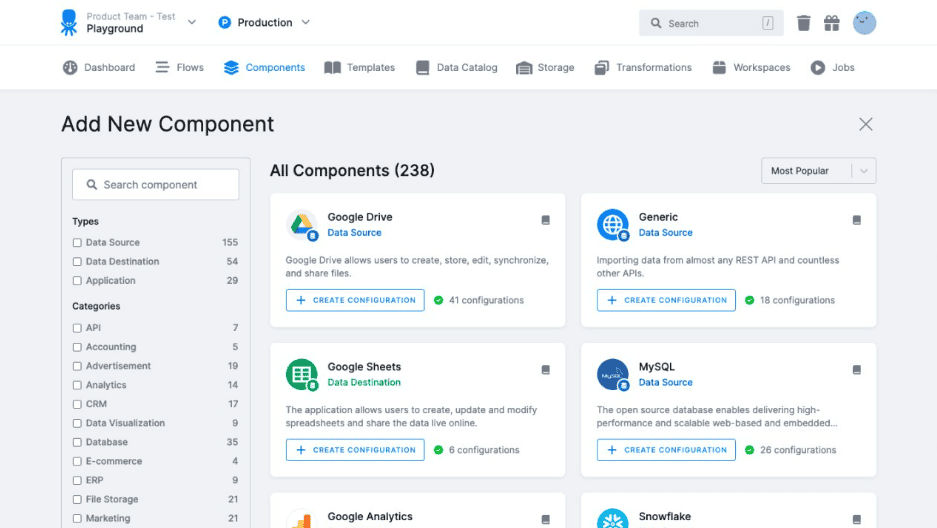Toggle the ERP category checkbox

(77, 481)
